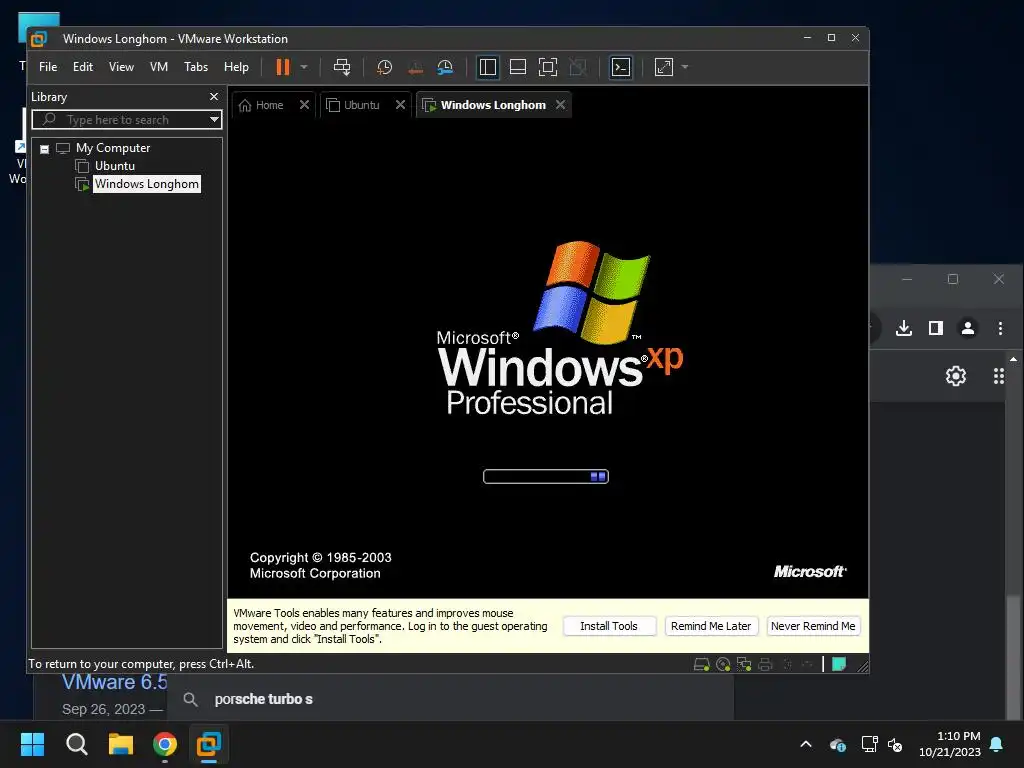Toggle the Chrome side panel icon

(x=936, y=328)
